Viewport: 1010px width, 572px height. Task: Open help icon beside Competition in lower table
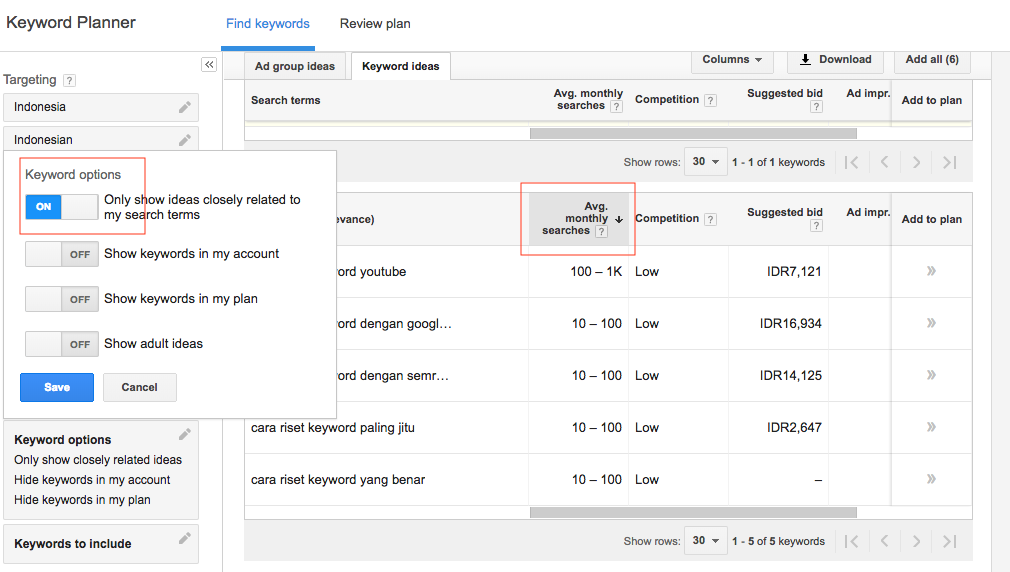pyautogui.click(x=710, y=219)
